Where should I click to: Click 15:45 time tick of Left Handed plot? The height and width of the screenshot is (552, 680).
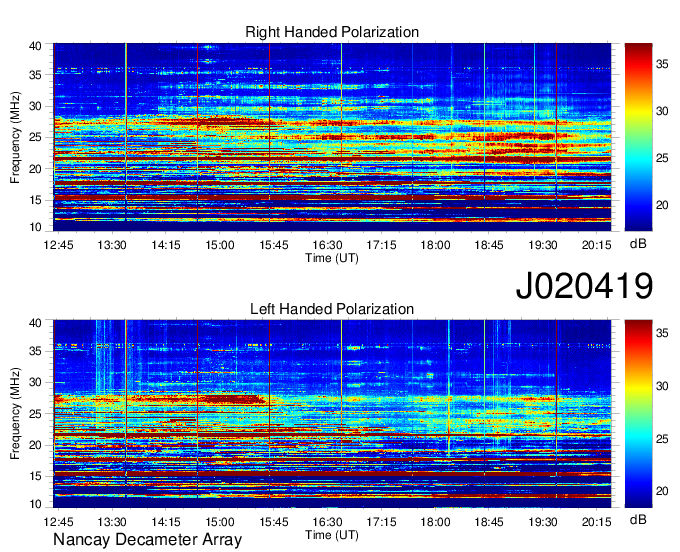274,522
